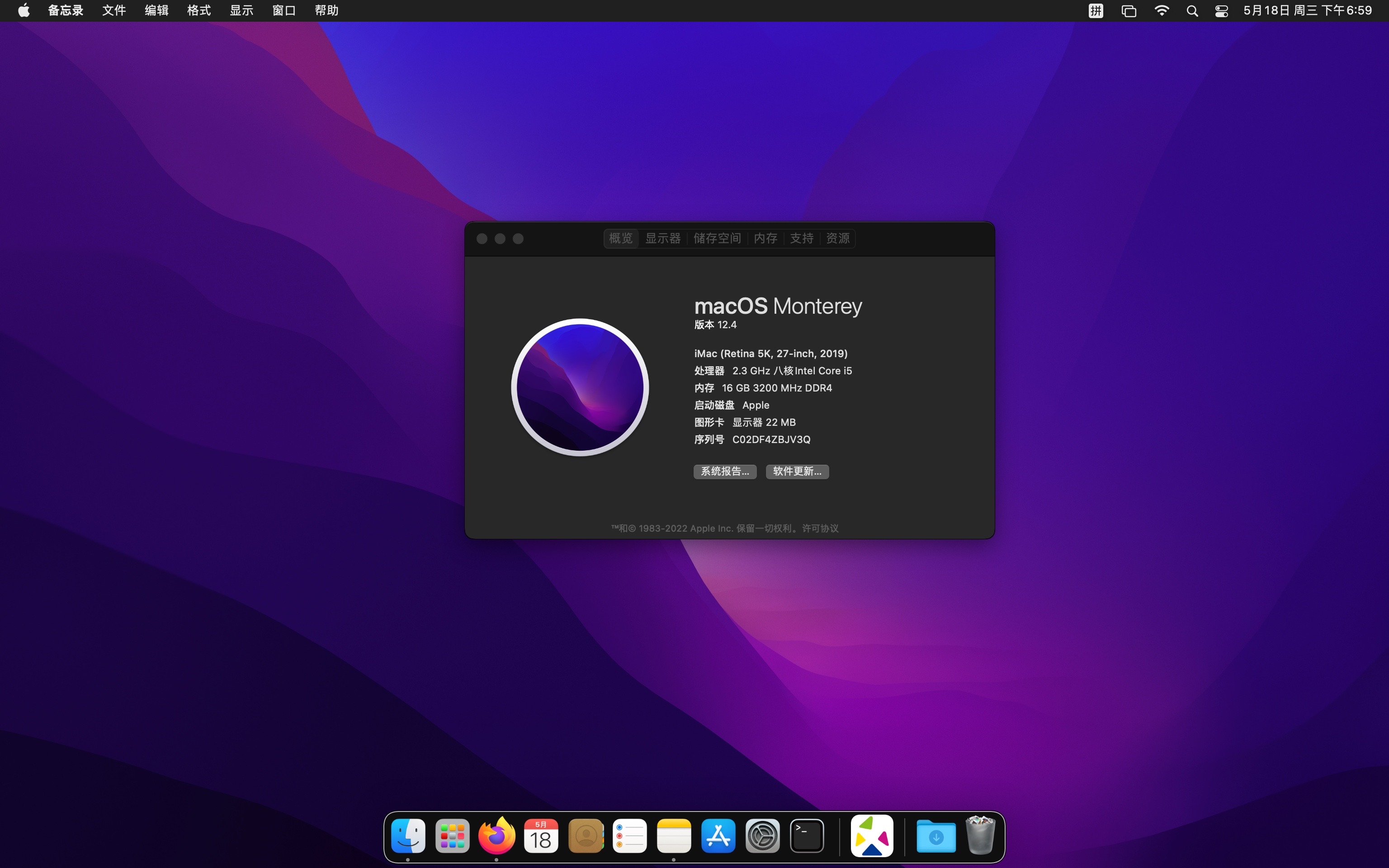Click the date and time in menu bar
Image resolution: width=1389 pixels, height=868 pixels.
(1308, 10)
